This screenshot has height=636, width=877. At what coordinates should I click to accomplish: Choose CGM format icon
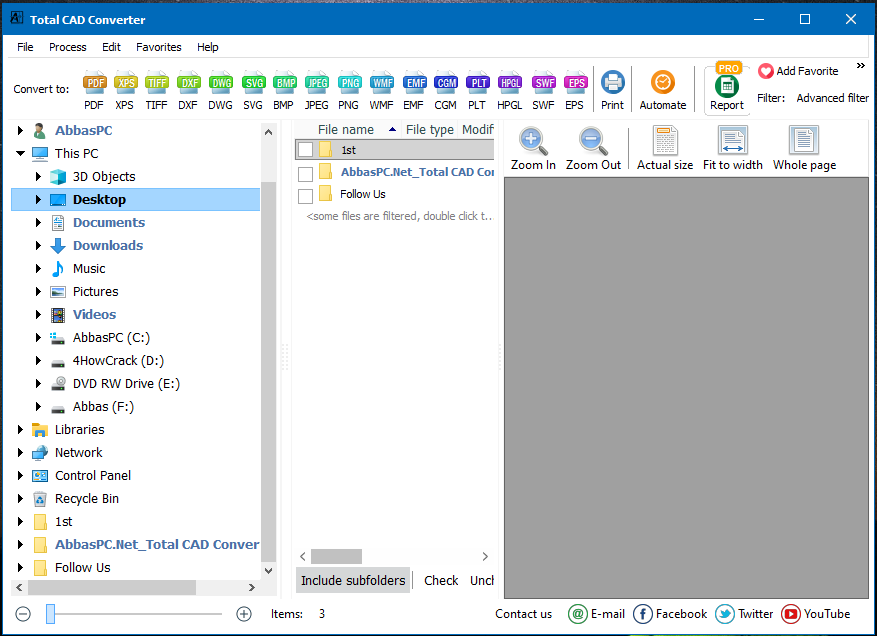click(446, 89)
